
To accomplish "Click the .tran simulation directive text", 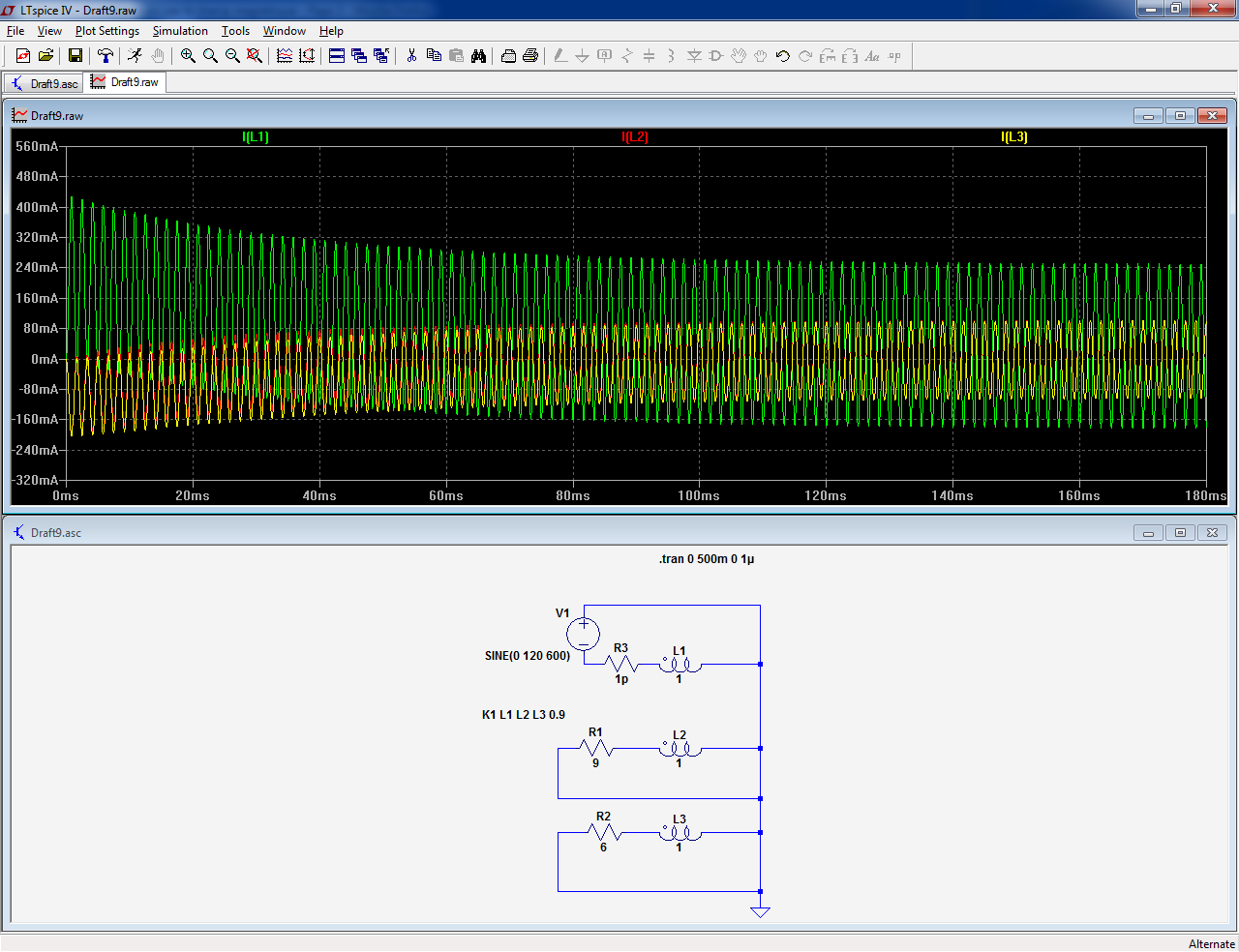I will click(x=707, y=559).
